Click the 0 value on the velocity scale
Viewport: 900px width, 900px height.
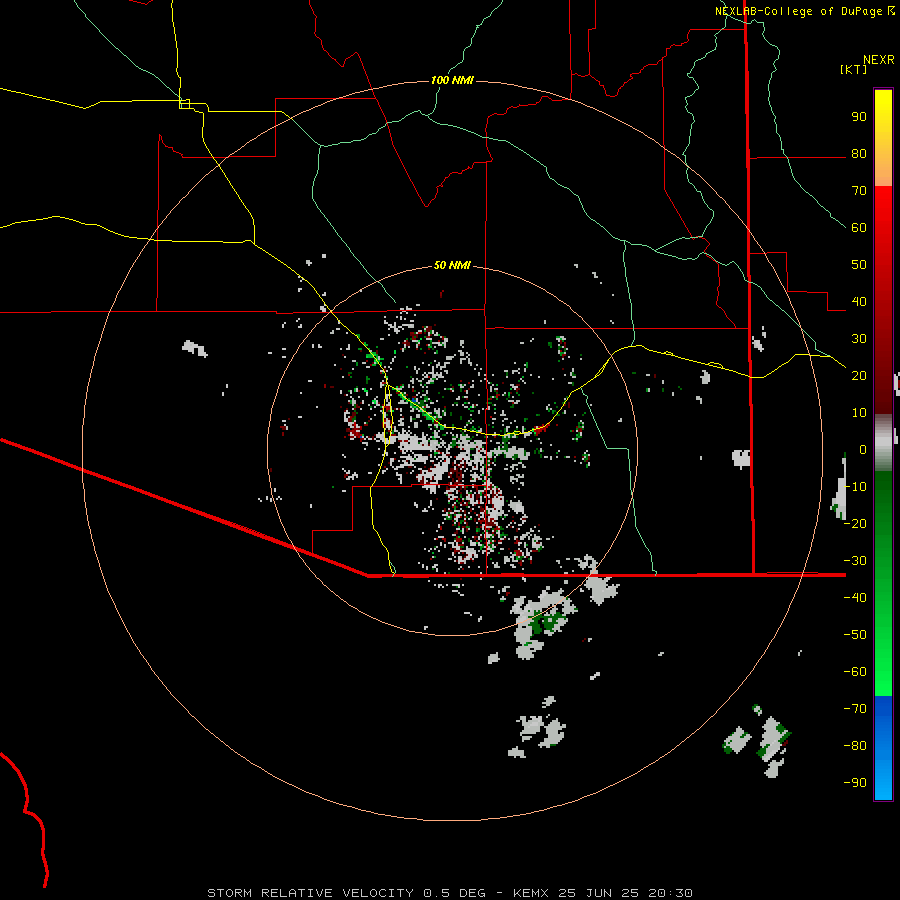pyautogui.click(x=863, y=450)
